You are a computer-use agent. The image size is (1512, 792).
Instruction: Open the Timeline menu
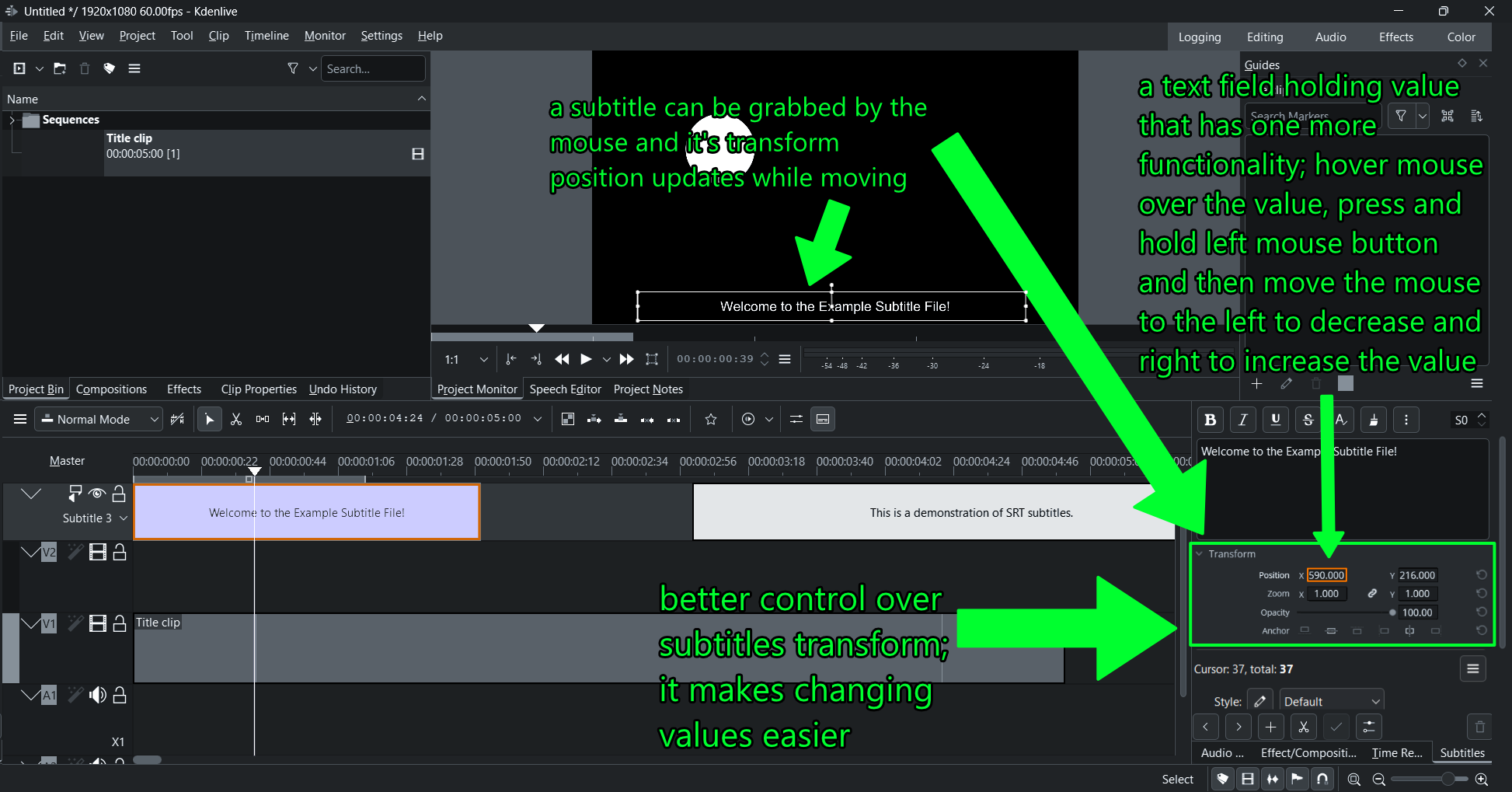[266, 36]
